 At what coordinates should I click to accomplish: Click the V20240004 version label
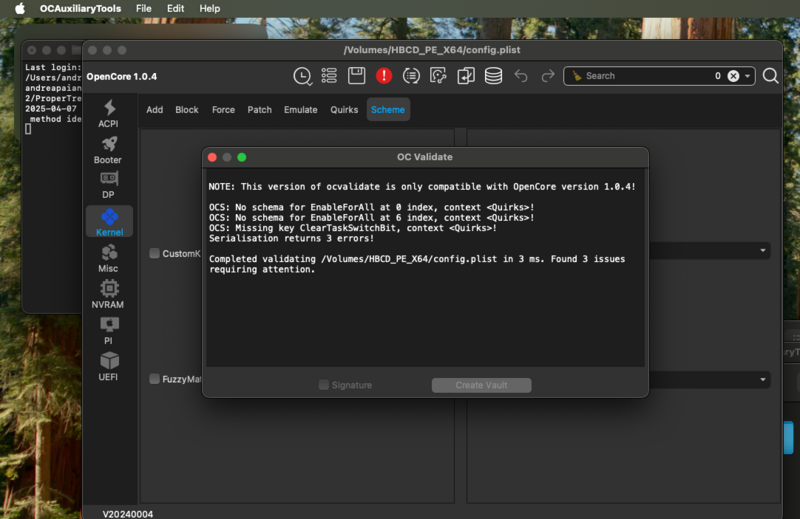(128, 514)
